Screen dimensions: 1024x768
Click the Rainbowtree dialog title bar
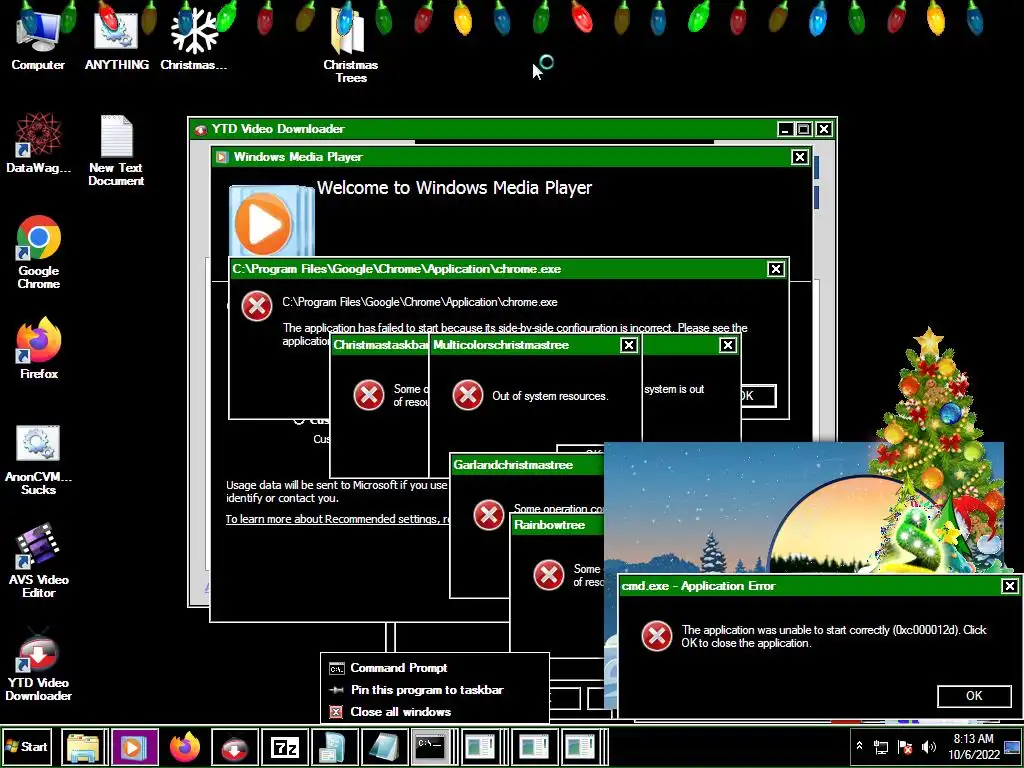pyautogui.click(x=556, y=525)
